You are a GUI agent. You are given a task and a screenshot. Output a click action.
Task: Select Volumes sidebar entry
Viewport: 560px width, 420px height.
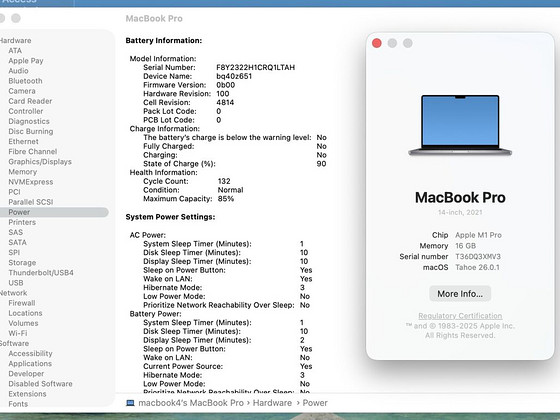(x=23, y=323)
